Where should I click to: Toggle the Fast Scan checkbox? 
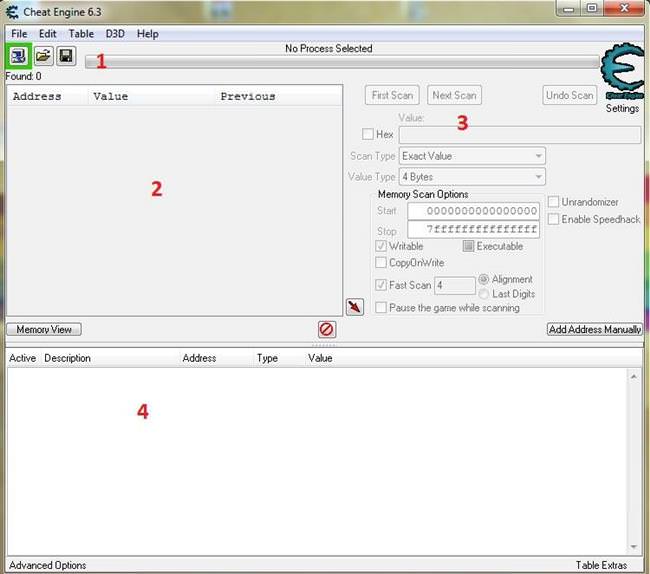(x=381, y=285)
